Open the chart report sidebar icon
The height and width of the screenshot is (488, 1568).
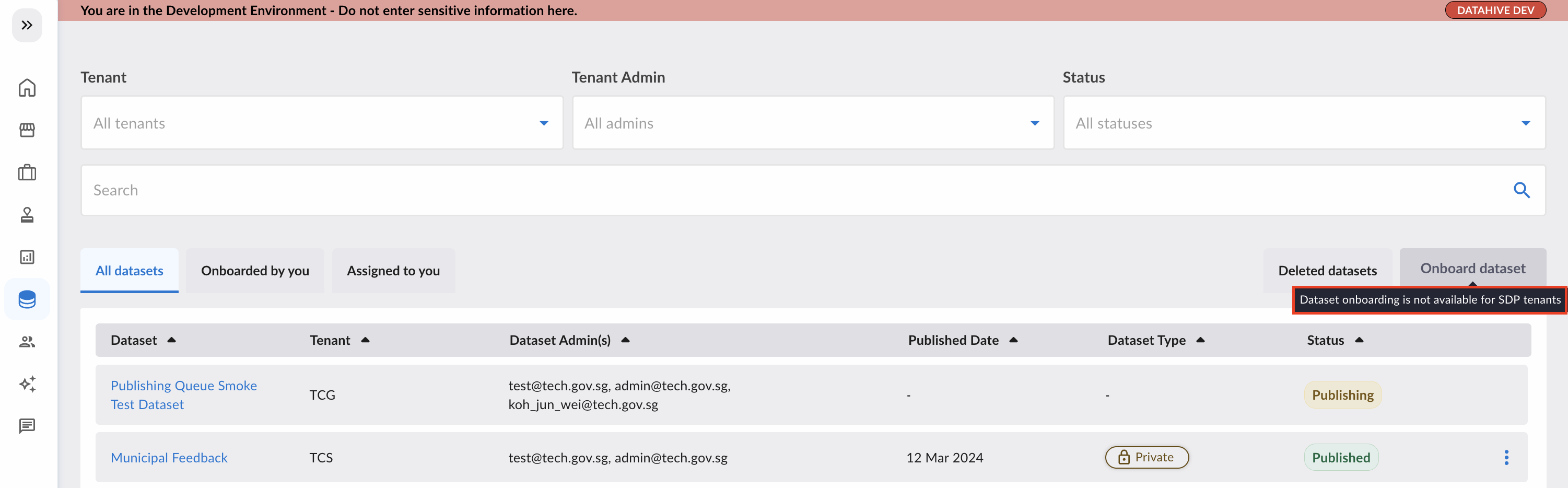[x=27, y=257]
